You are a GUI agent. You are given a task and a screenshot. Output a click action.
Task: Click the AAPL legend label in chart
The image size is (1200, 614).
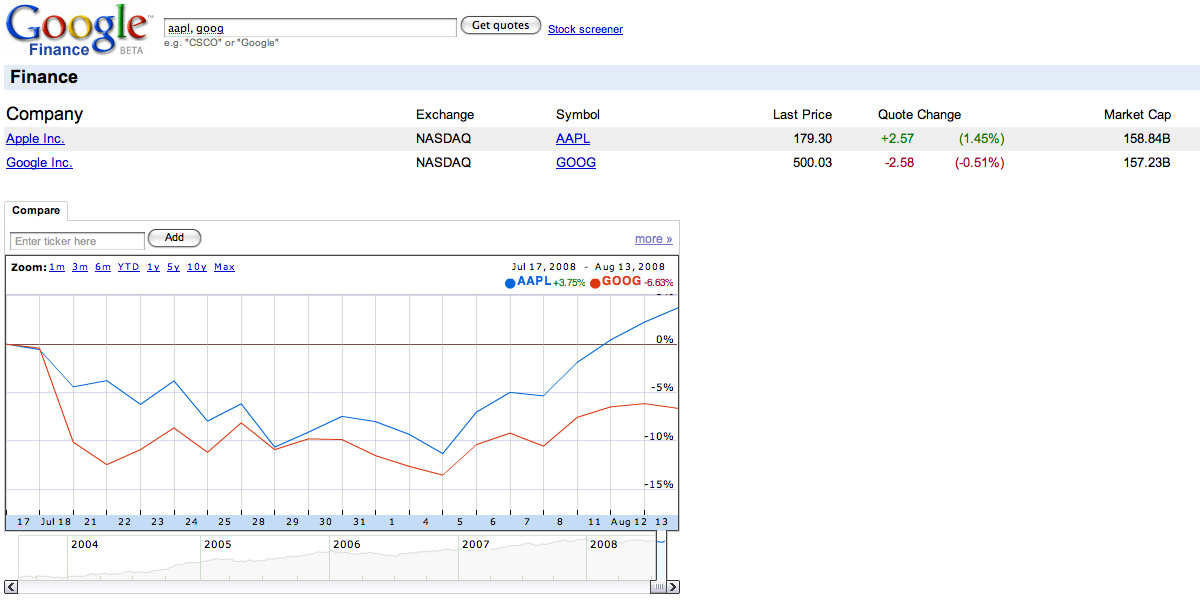tap(534, 282)
